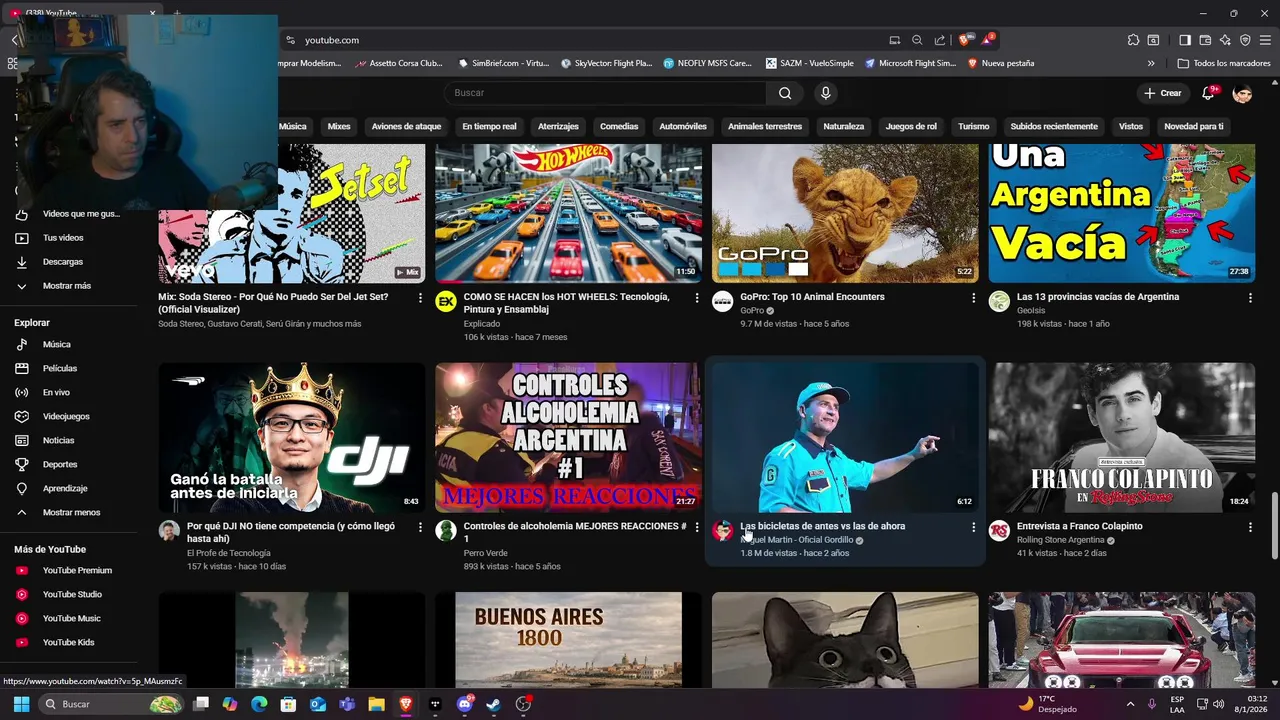Click the share page icon in address bar
The height and width of the screenshot is (720, 1280).
940,40
